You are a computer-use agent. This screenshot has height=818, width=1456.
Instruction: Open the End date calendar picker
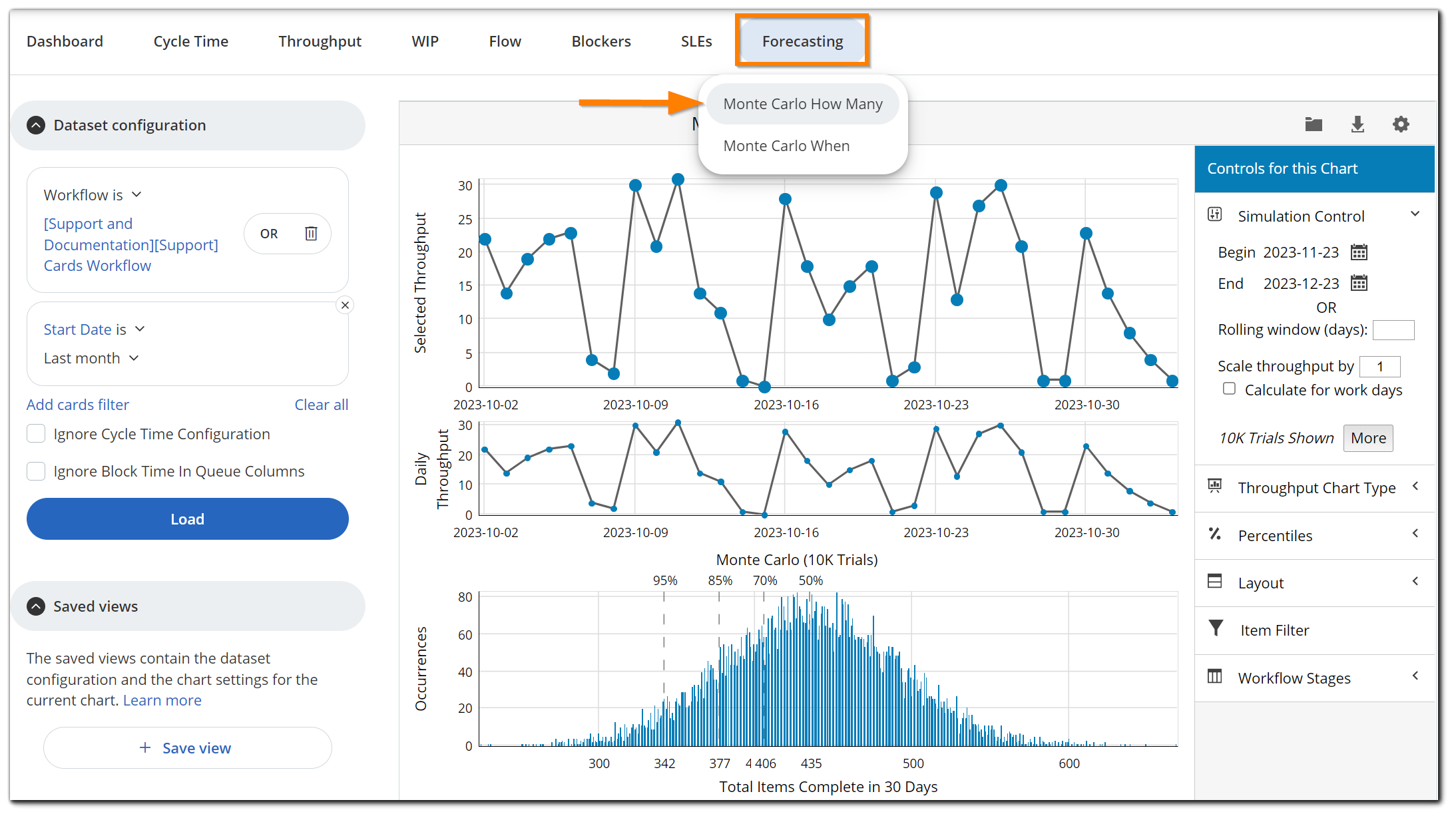coord(1358,283)
